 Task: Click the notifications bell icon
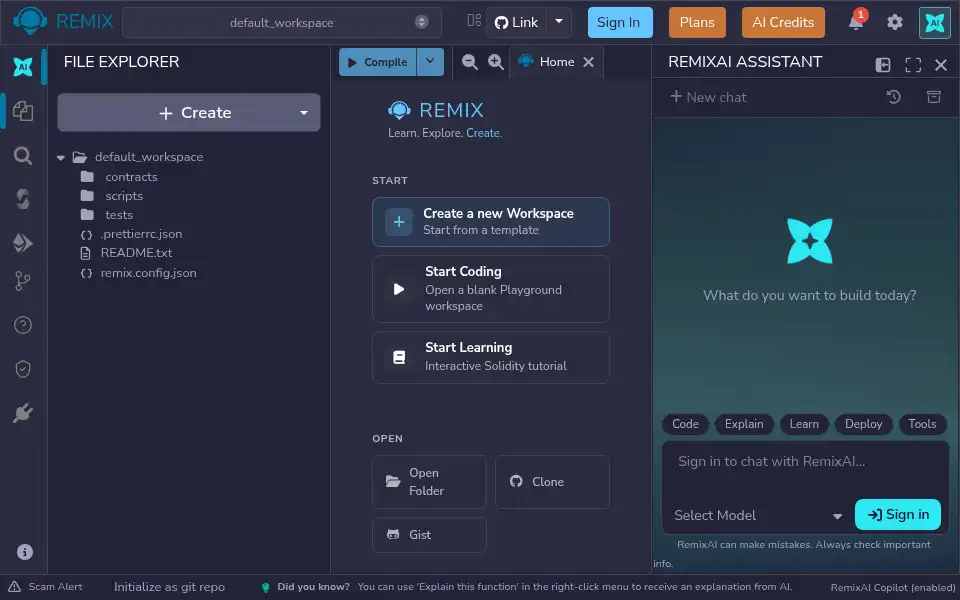(x=856, y=22)
